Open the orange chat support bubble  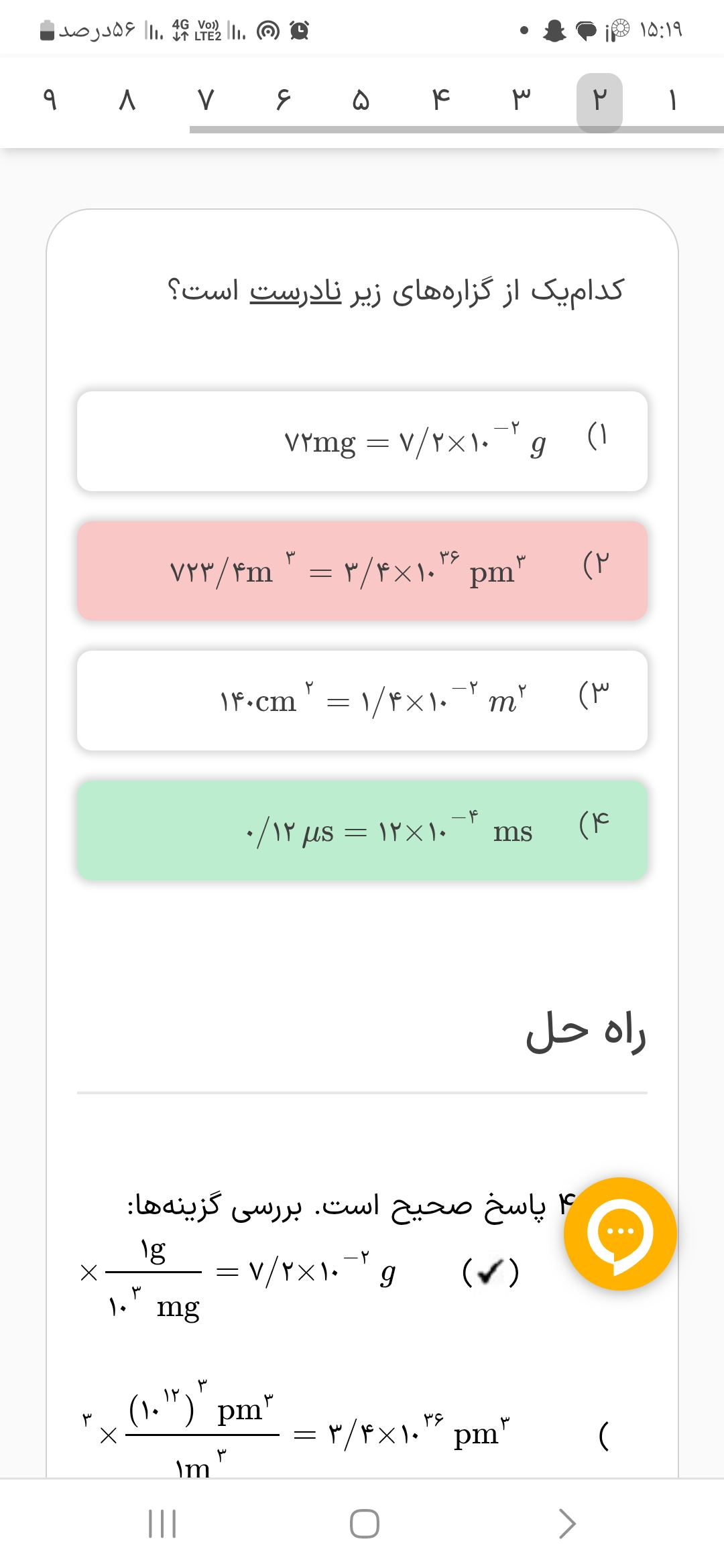[620, 1234]
